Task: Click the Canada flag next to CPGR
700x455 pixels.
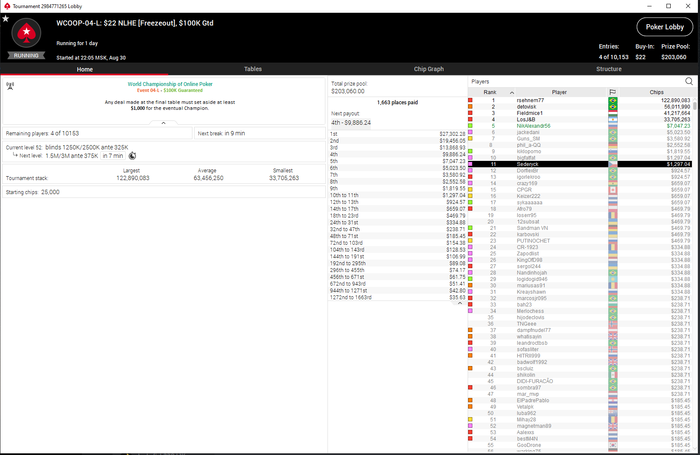Action: pyautogui.click(x=612, y=190)
